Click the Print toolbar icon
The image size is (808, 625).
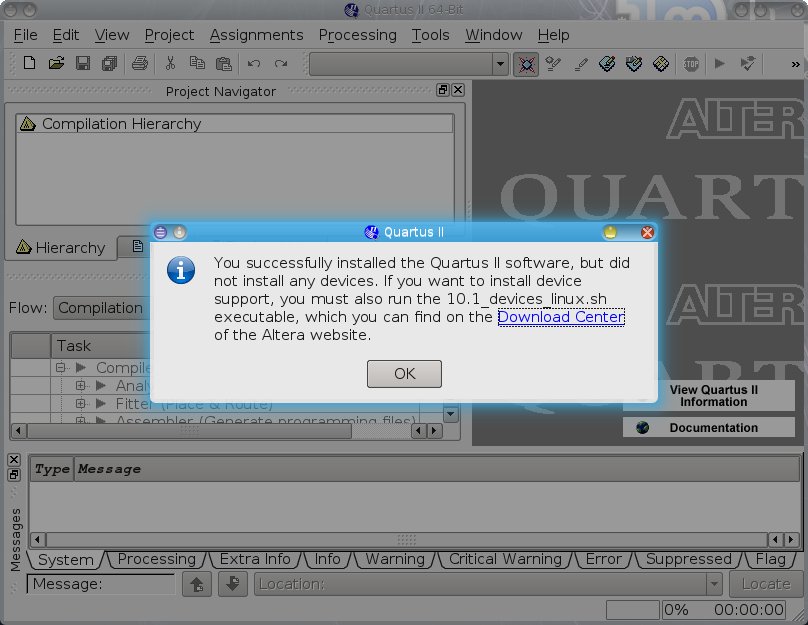click(x=140, y=64)
